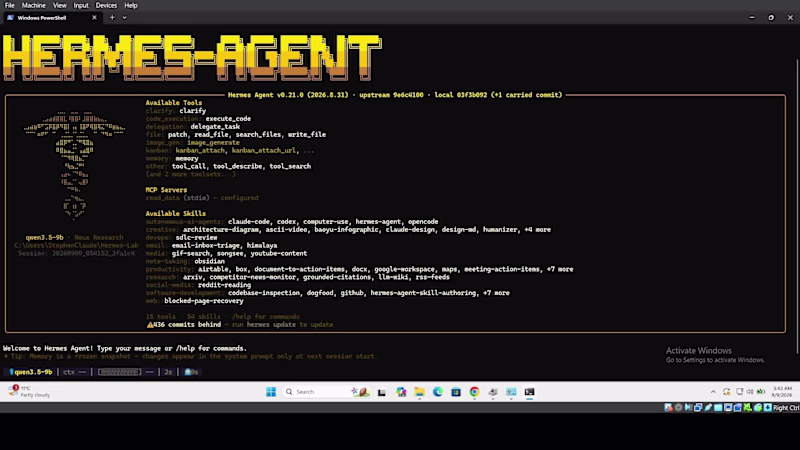800x450 pixels.
Task: Click the 'delegate_task' tool name
Action: click(x=215, y=127)
